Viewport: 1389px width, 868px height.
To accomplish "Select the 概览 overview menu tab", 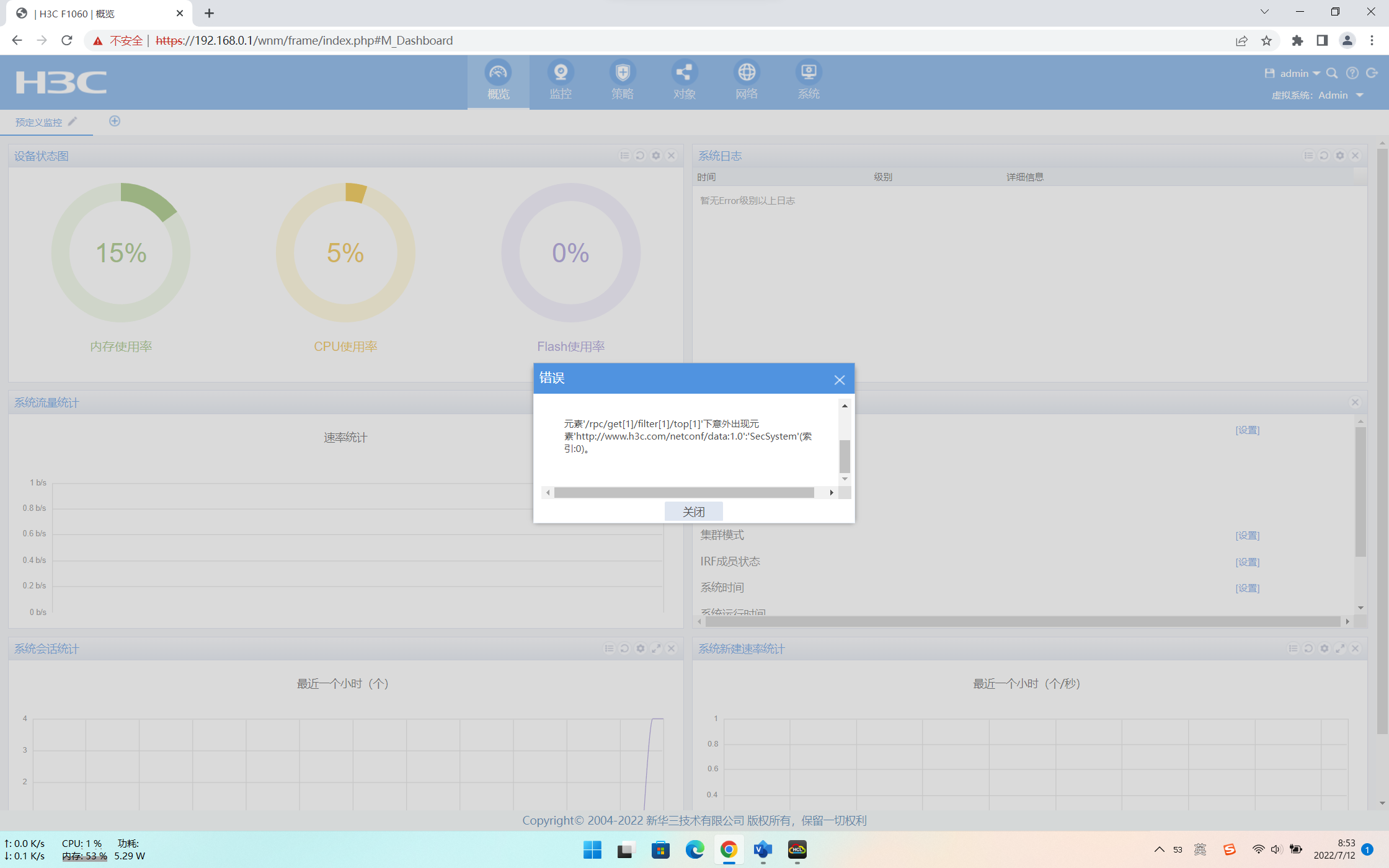I will coord(498,82).
